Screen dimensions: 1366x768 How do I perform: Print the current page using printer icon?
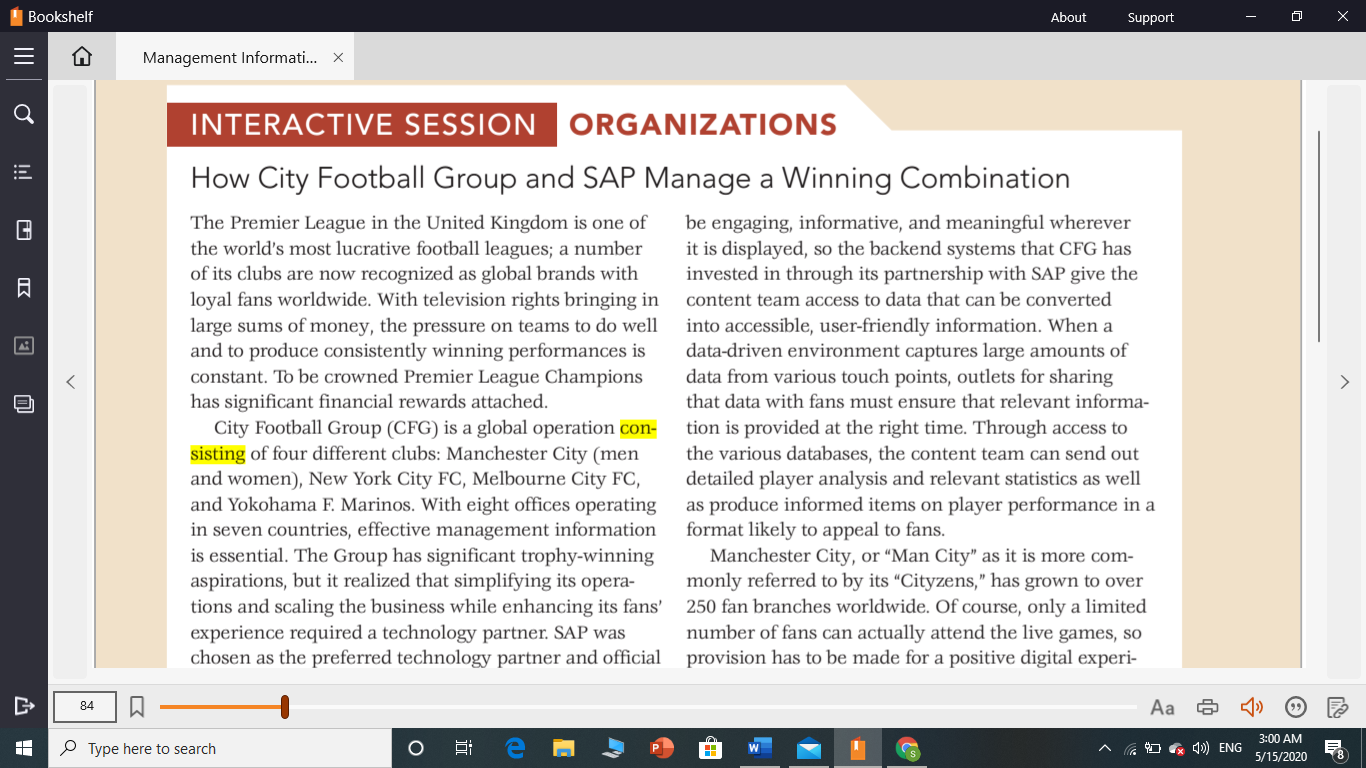[x=1207, y=707]
